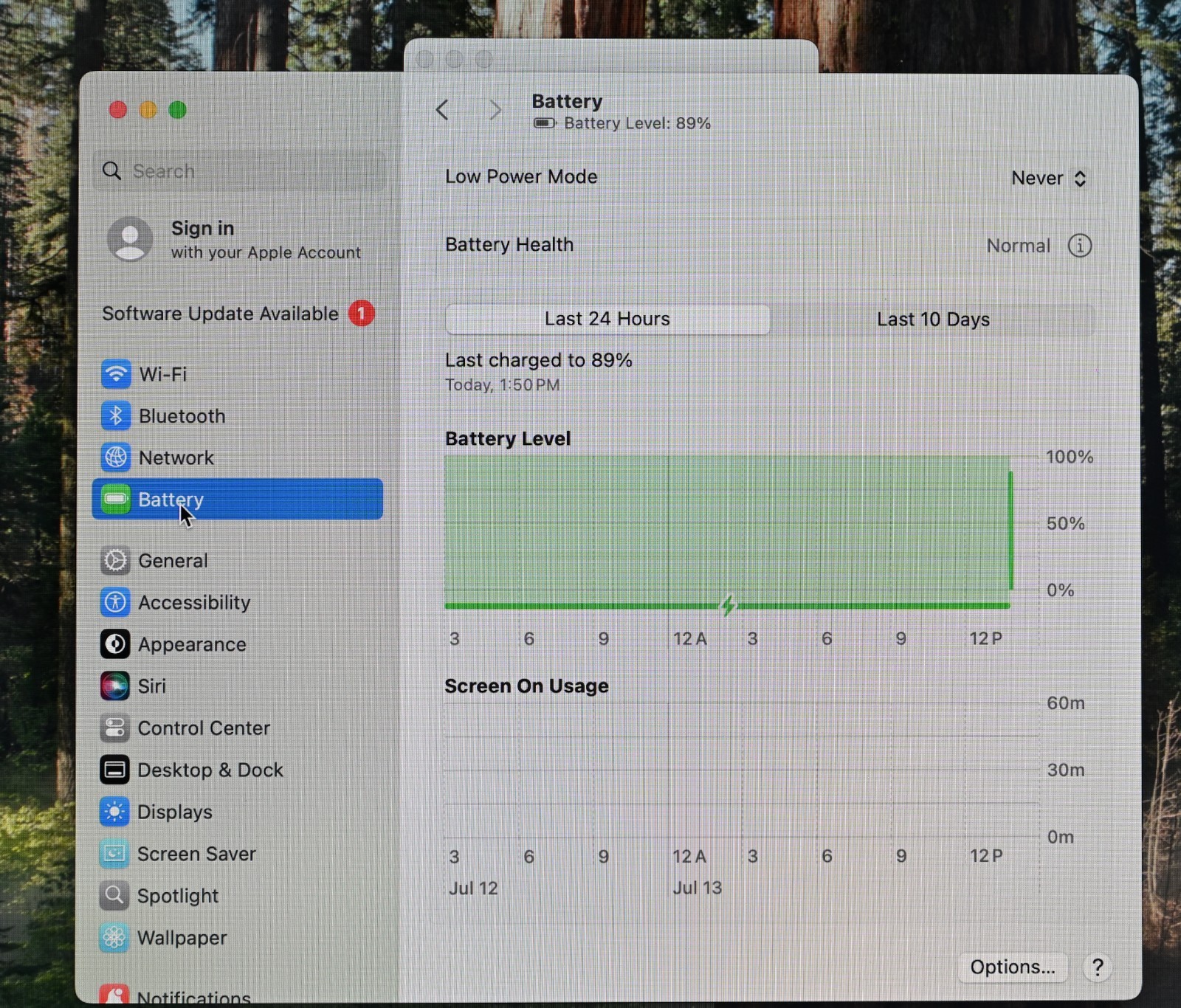Viewport: 1181px width, 1008px height.
Task: Open the Screen Saver icon
Action: [114, 854]
